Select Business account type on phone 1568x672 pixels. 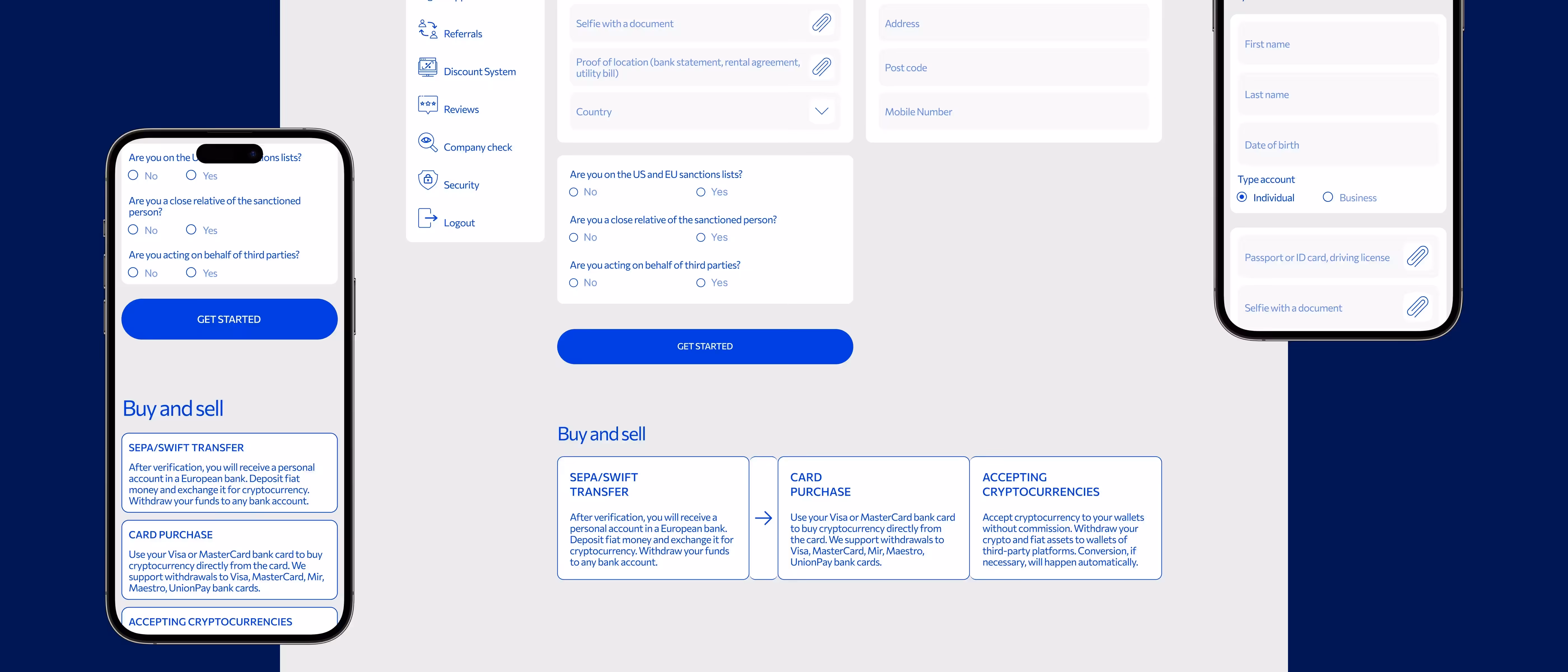(x=1328, y=197)
